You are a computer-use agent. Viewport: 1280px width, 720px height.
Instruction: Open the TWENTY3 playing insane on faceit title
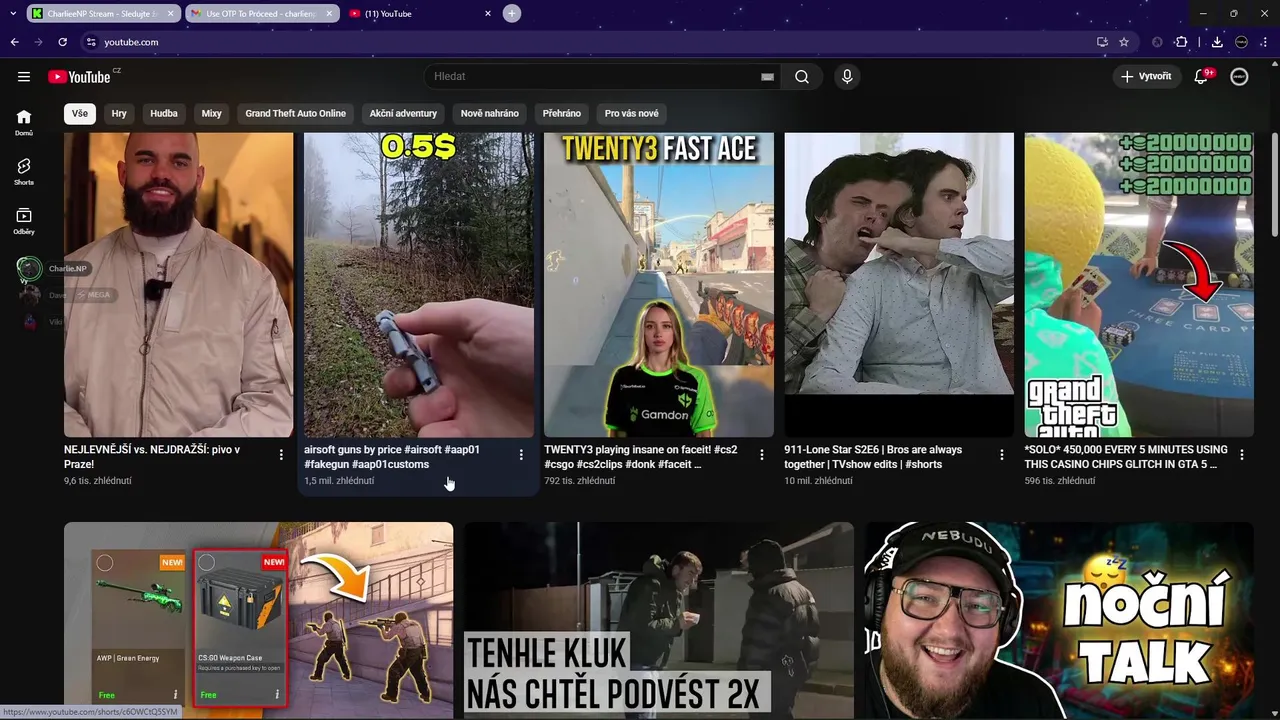point(641,457)
